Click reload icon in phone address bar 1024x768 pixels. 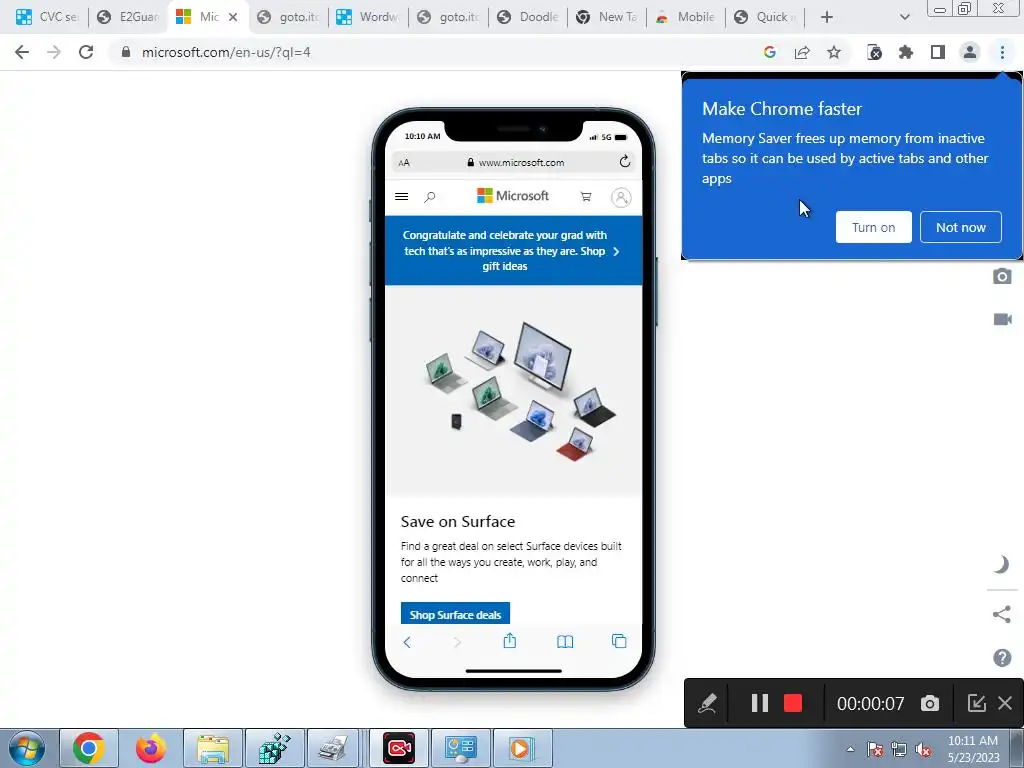(624, 161)
